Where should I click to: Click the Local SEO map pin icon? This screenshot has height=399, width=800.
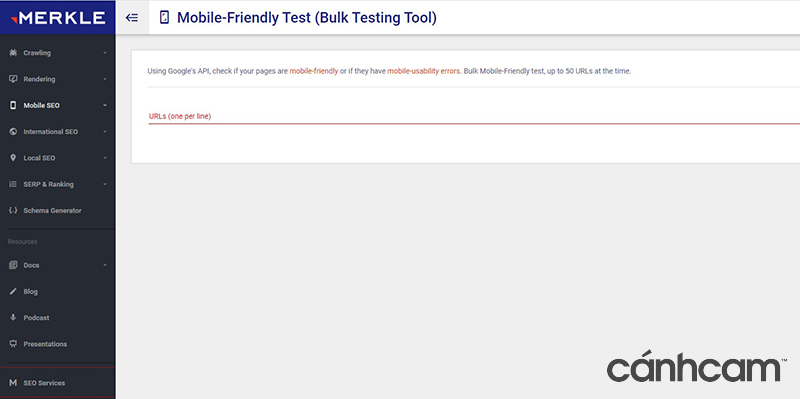click(x=13, y=158)
